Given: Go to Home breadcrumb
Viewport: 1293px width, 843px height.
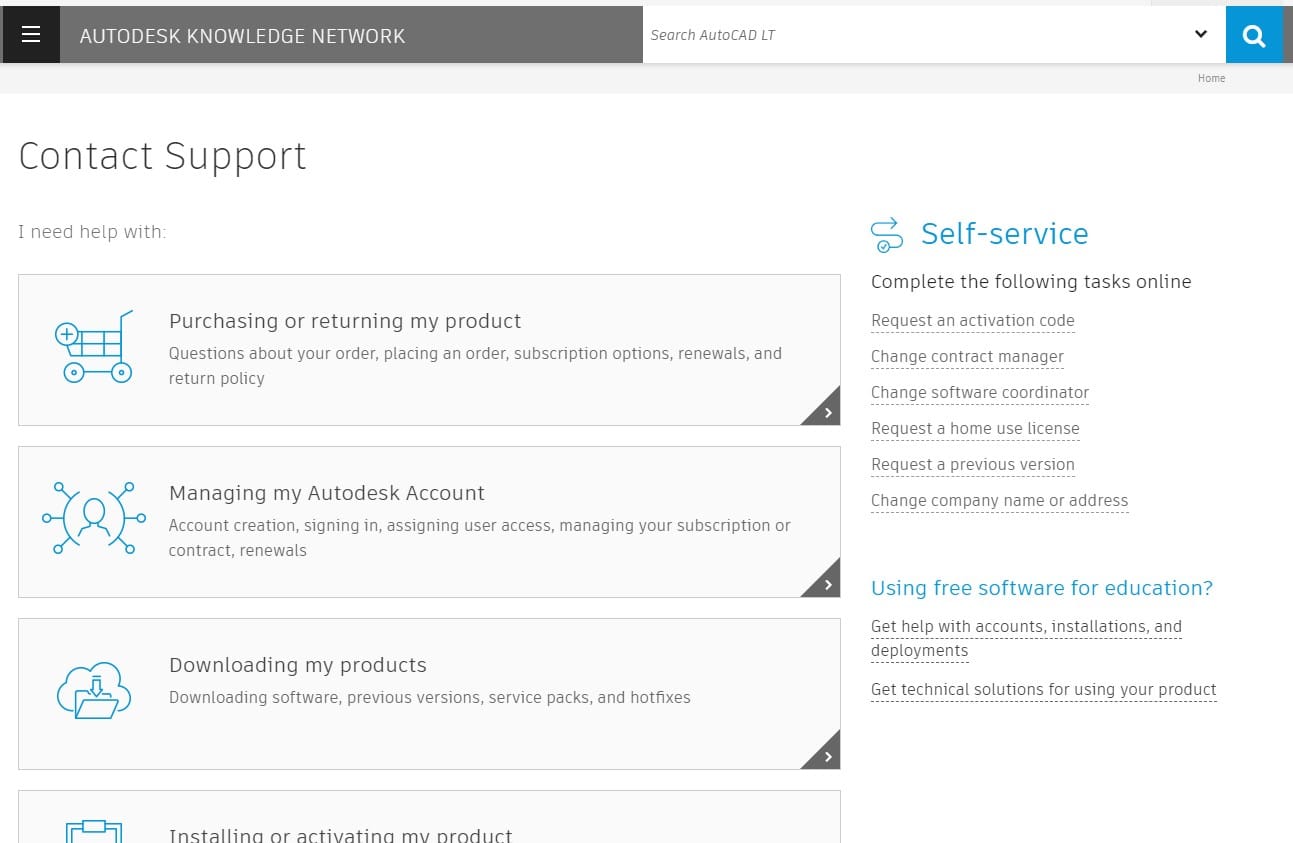Looking at the screenshot, I should coord(1211,78).
